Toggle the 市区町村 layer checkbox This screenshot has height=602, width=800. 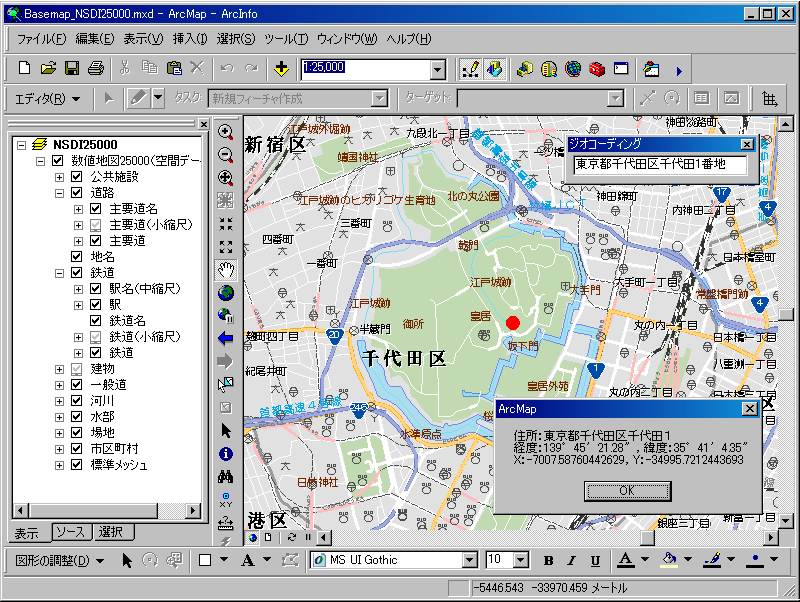77,448
